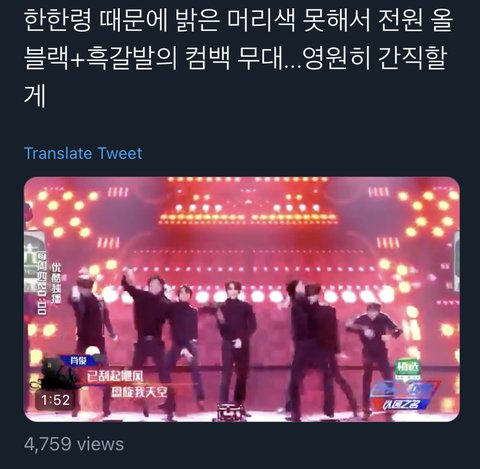Click the blue 肖俊 name tag
Screen dimensions: 480x469
(79, 360)
